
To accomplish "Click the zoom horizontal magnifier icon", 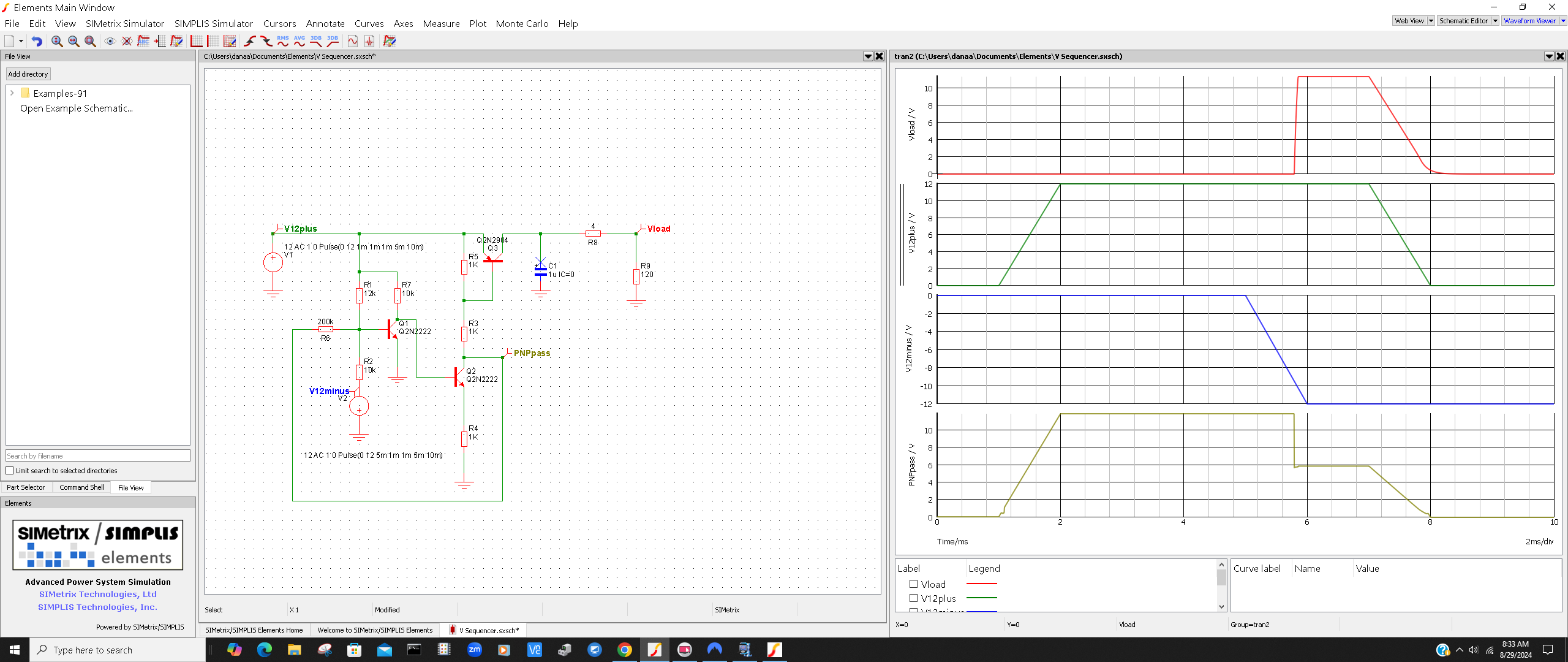I will pos(73,41).
